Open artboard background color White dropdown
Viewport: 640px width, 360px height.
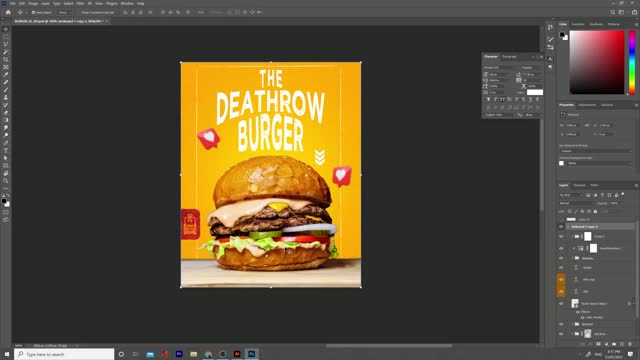point(600,163)
